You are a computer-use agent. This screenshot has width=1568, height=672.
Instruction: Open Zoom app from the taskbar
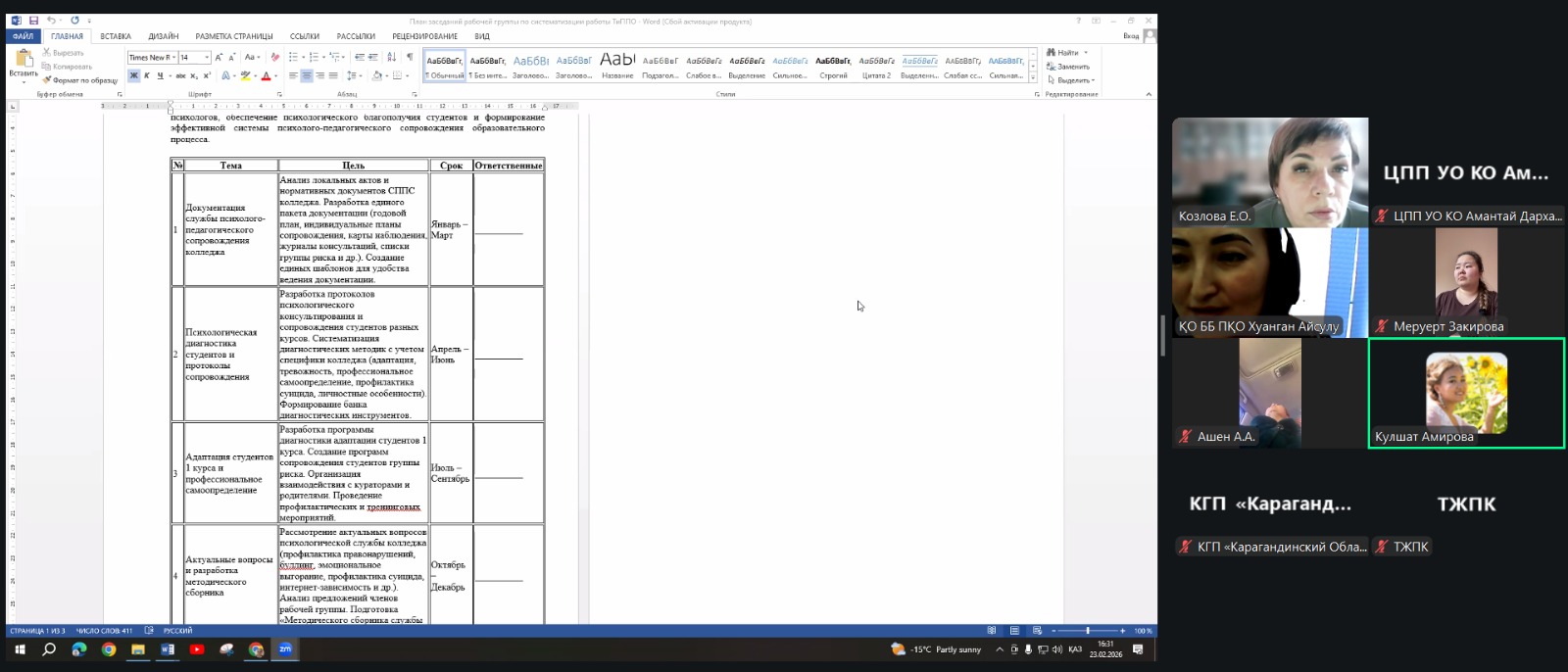[x=285, y=649]
